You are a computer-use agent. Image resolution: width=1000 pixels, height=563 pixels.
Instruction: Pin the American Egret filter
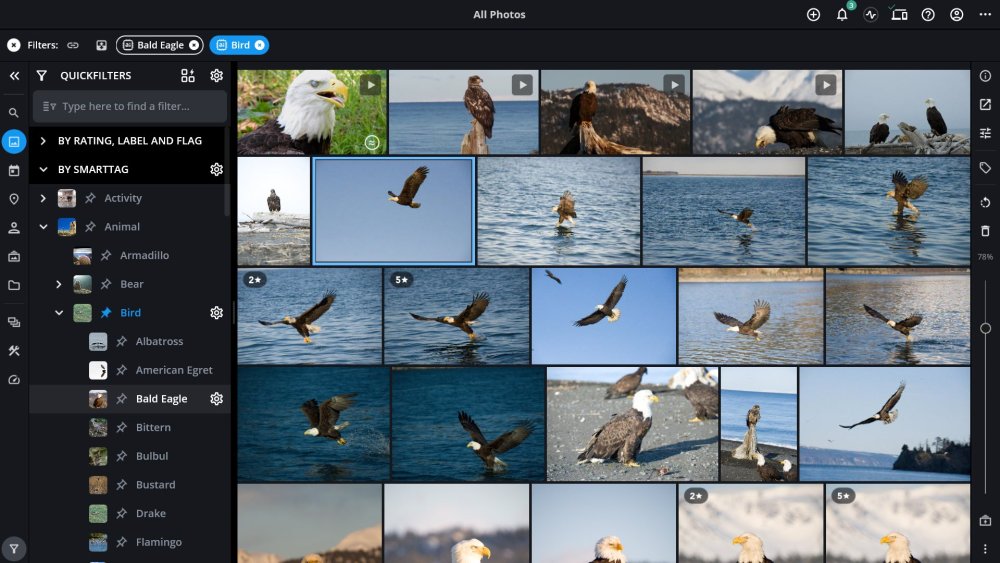tap(121, 370)
